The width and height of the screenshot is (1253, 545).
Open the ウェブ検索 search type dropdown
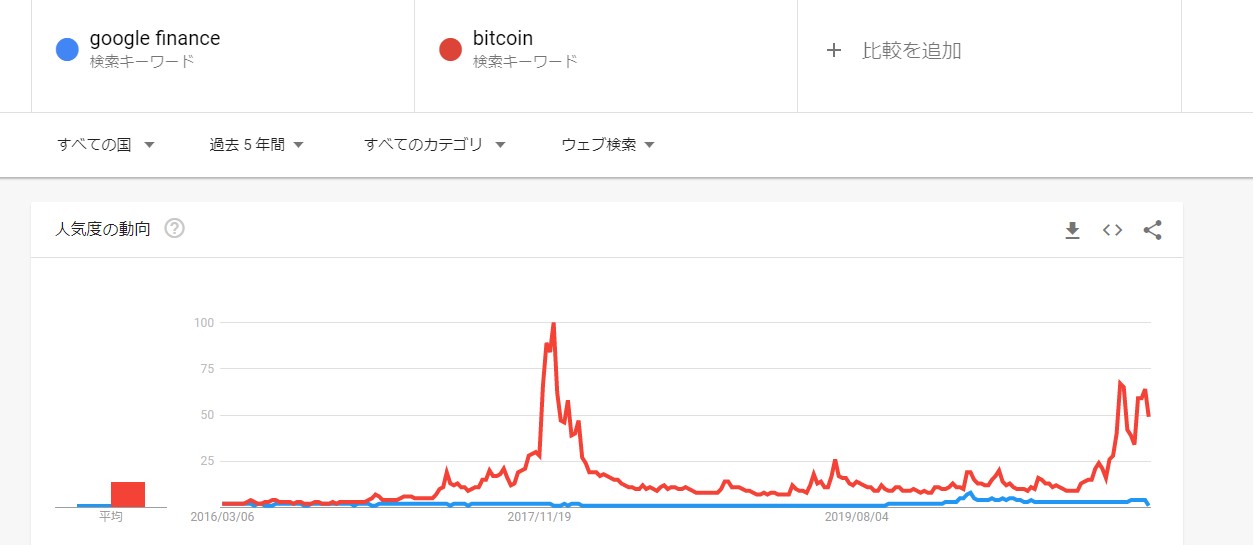(608, 145)
